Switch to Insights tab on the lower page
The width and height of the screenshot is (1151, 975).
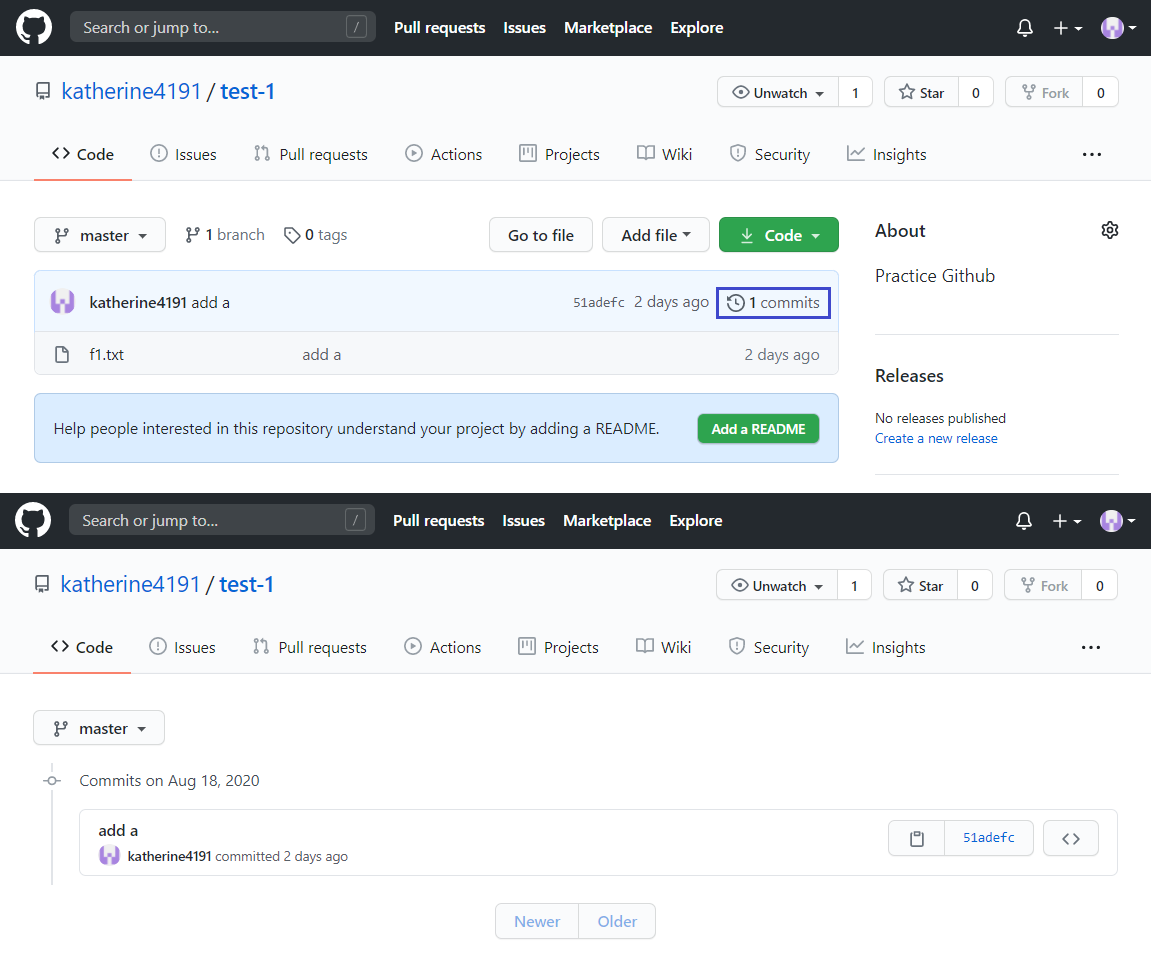(886, 648)
